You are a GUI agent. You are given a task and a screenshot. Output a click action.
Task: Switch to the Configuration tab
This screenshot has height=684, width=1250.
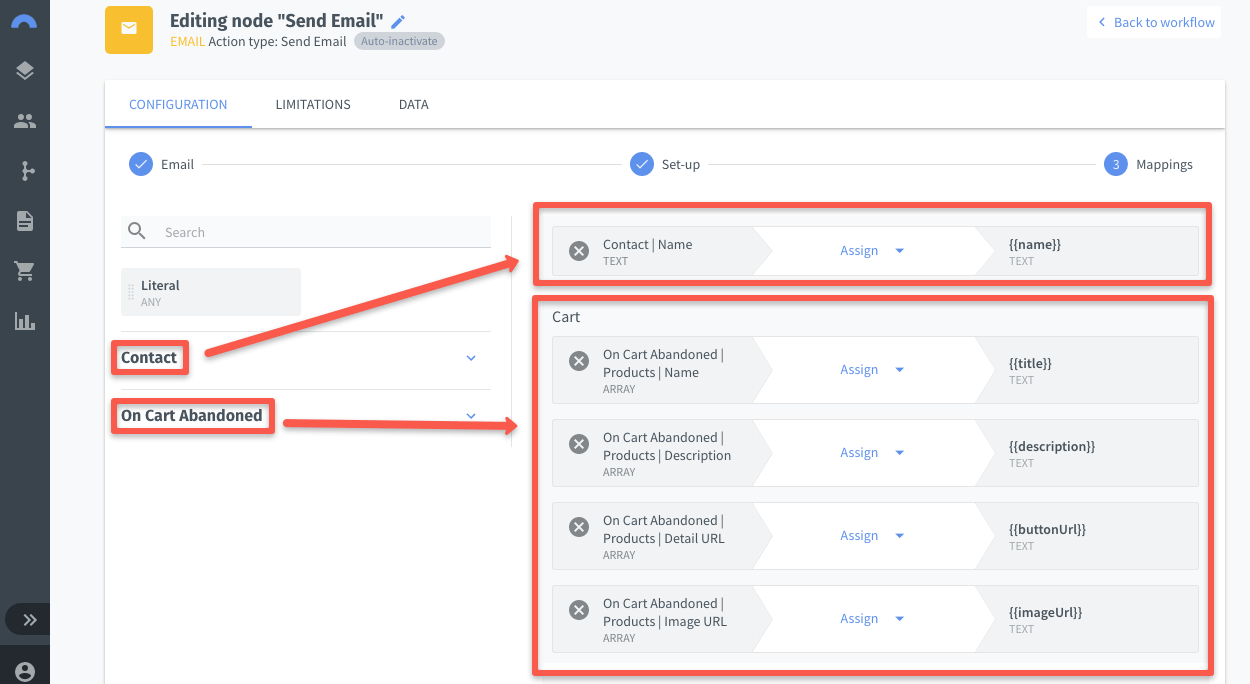[x=178, y=104]
